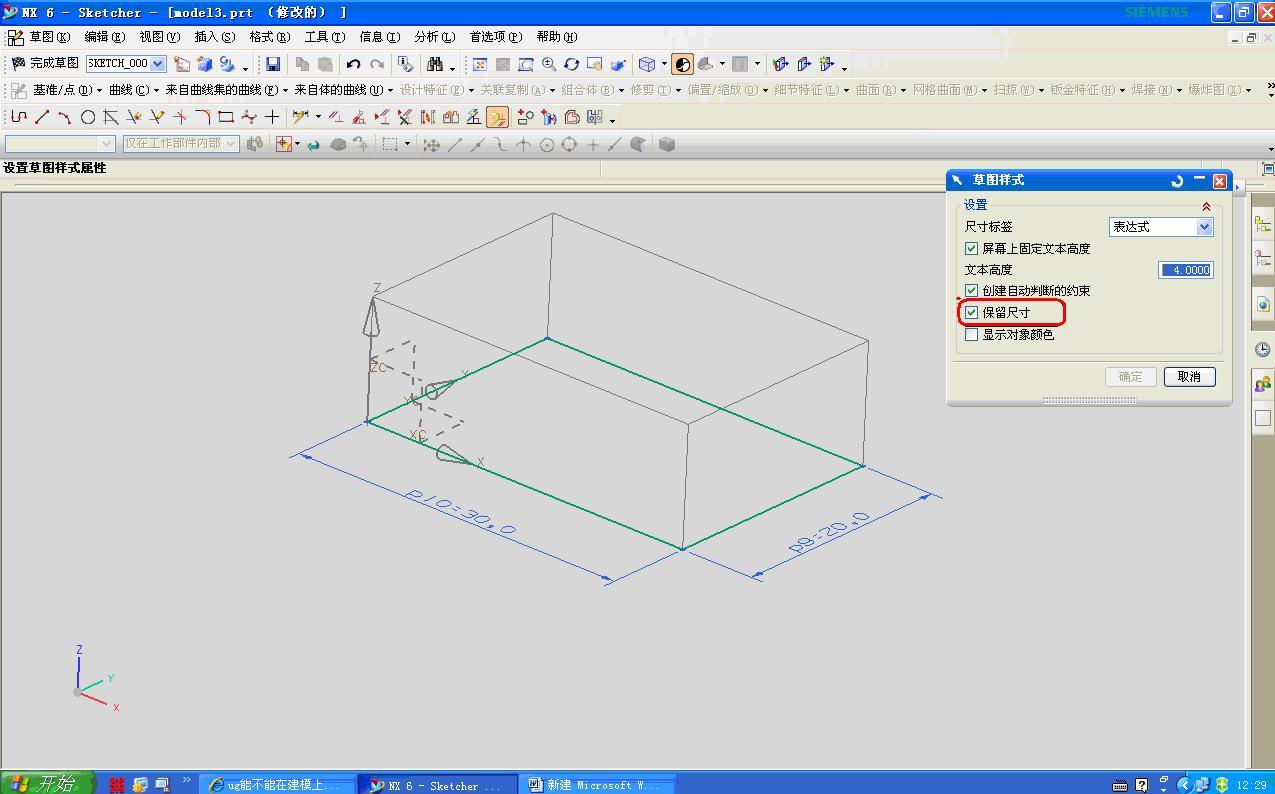The image size is (1275, 794).
Task: Click the Rotate view icon
Action: tap(571, 64)
